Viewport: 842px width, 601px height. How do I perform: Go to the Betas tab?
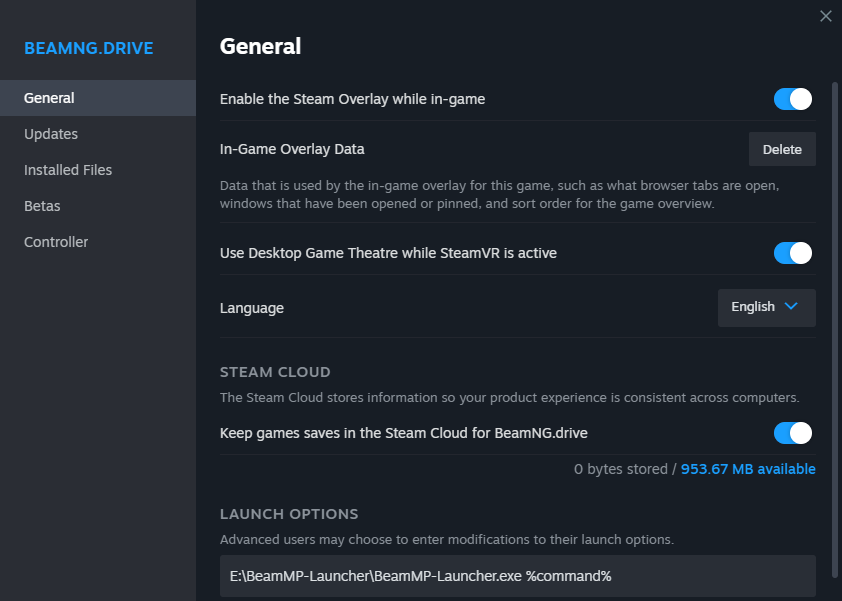[x=42, y=206]
